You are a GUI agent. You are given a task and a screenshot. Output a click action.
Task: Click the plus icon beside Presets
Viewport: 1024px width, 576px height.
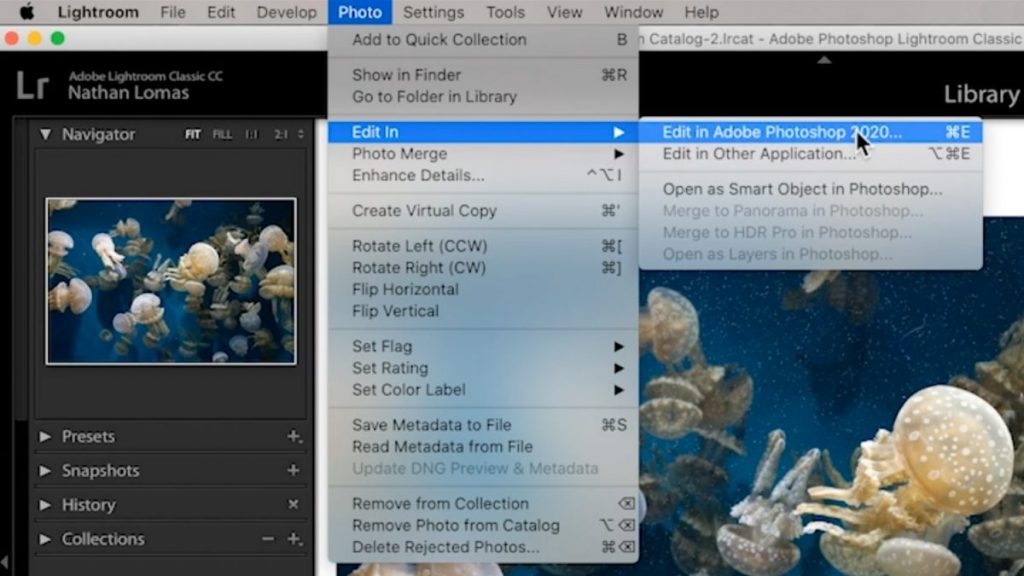(x=293, y=436)
